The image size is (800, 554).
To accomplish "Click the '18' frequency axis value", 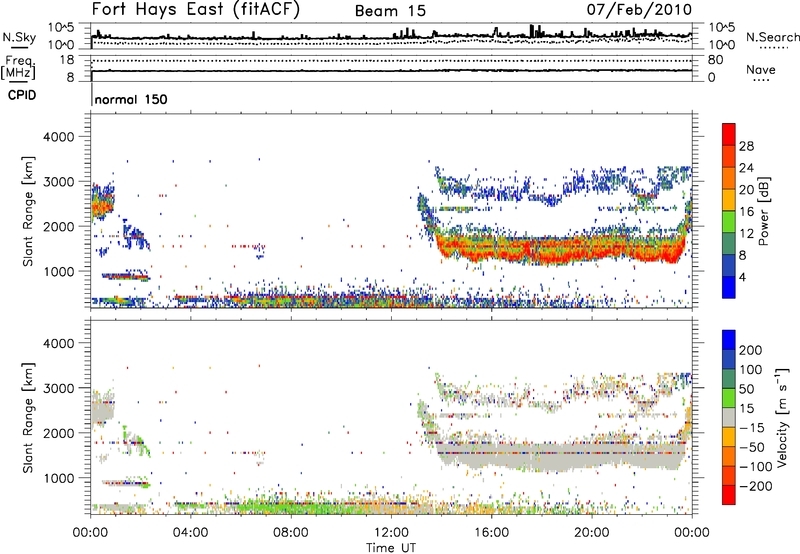I will point(67,60).
